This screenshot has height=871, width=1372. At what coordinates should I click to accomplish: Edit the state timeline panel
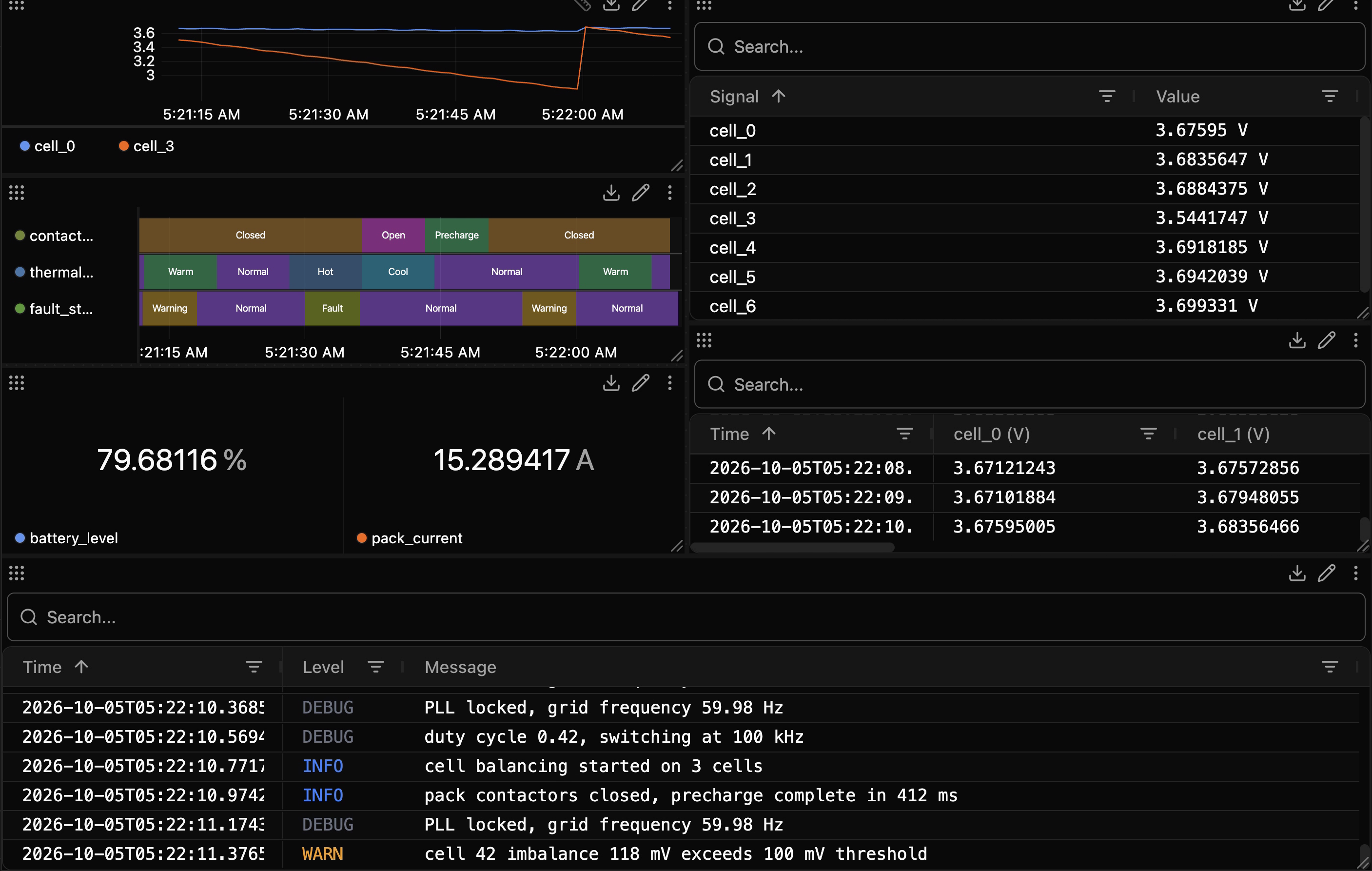point(641,193)
